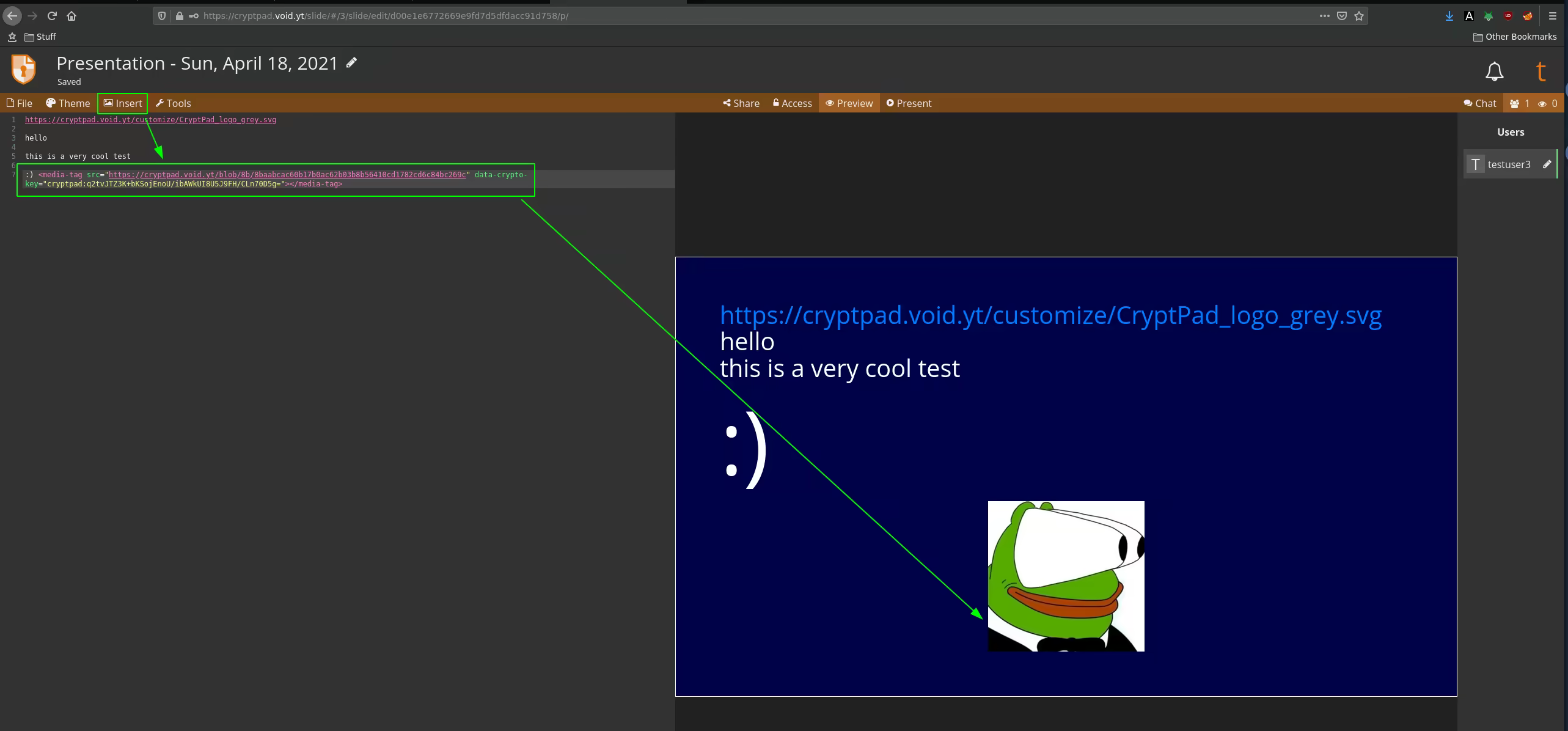Open the browser downloads panel
1568x731 pixels.
point(1449,16)
